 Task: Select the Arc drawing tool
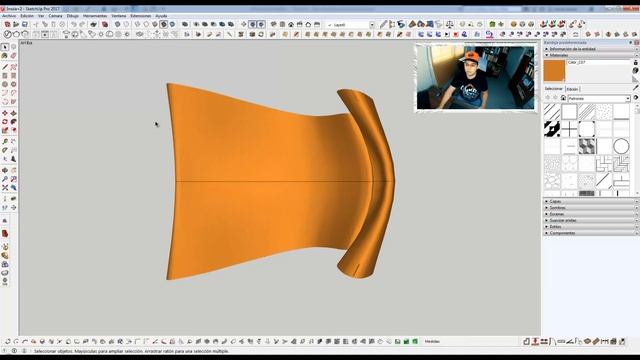(x=5, y=93)
